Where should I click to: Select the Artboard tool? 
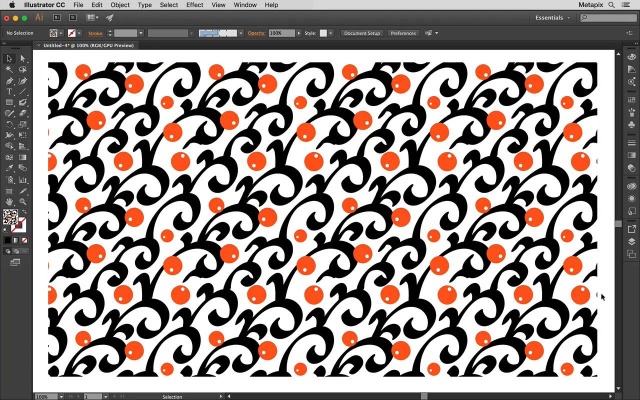tap(9, 191)
